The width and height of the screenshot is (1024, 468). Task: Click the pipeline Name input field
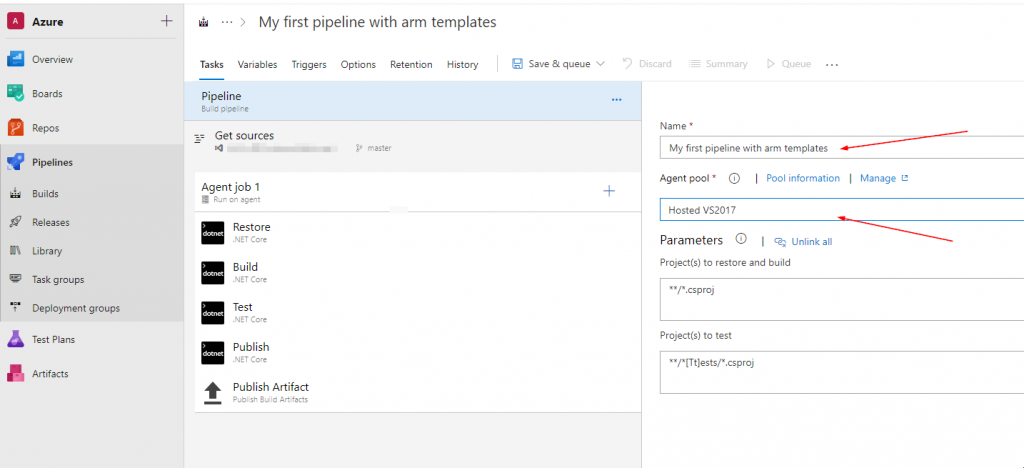842,148
